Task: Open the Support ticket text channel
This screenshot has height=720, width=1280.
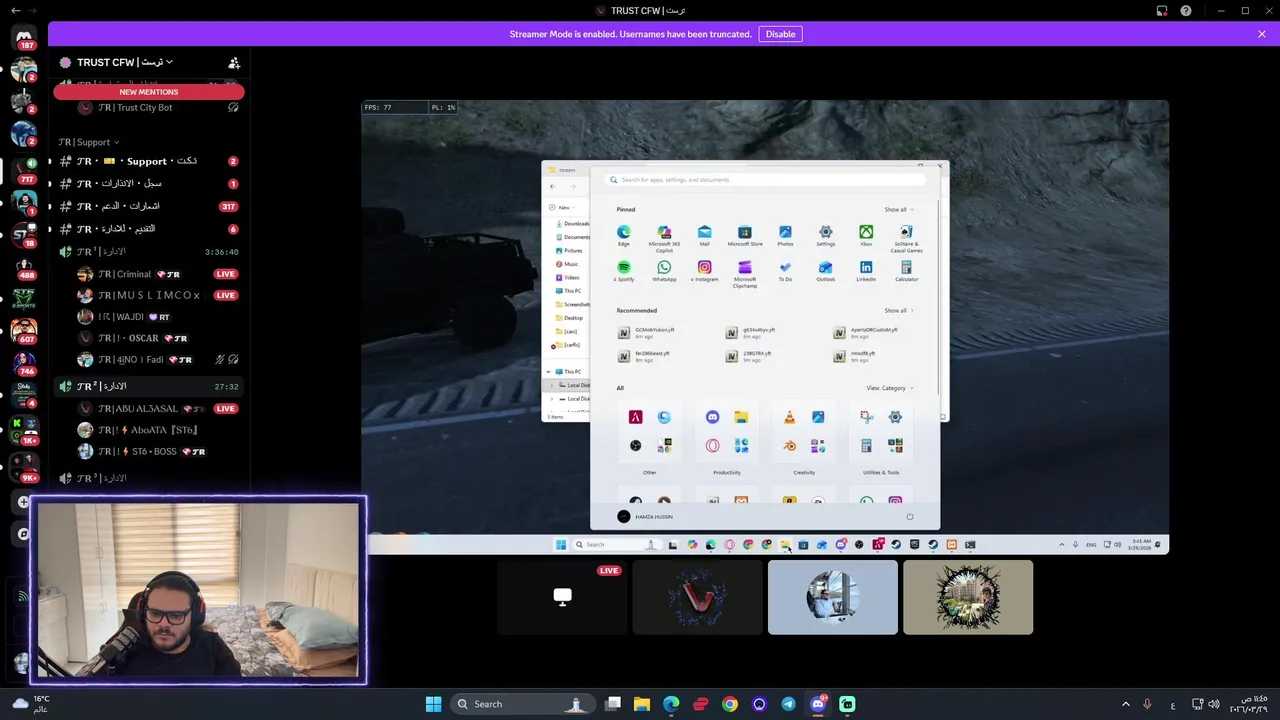Action: (x=148, y=161)
